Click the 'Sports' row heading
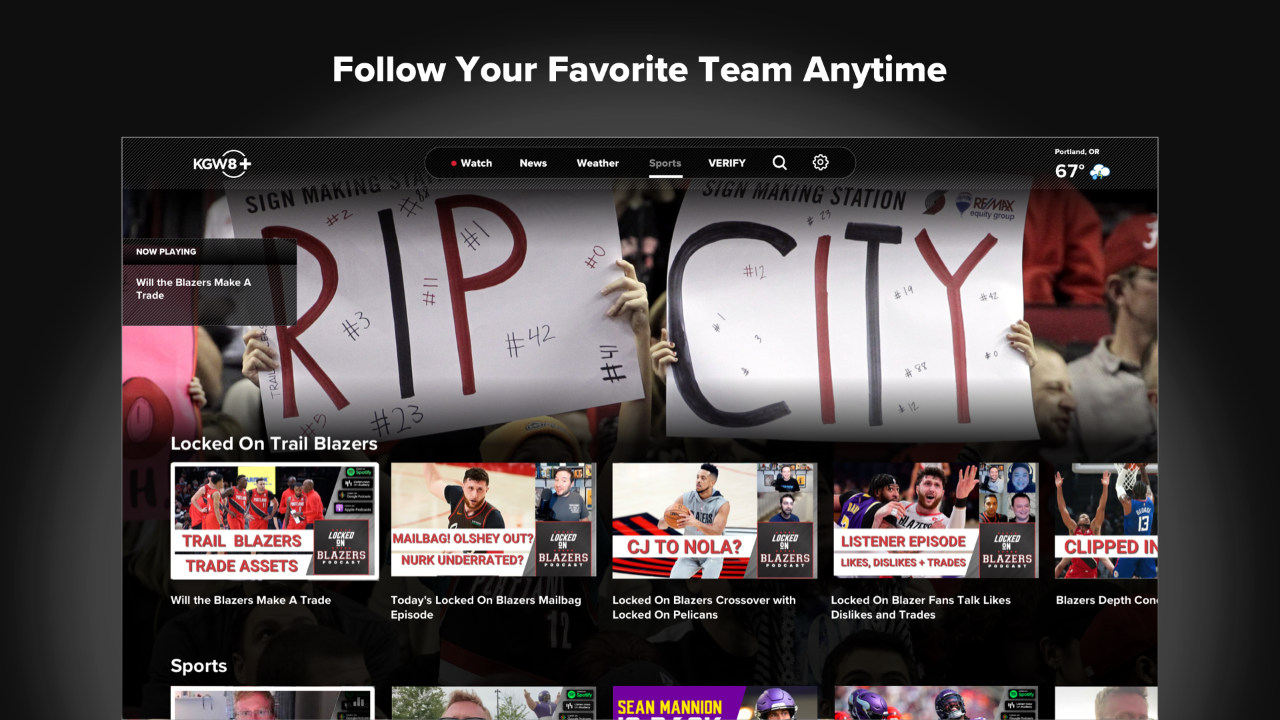Viewport: 1280px width, 720px height. click(x=199, y=666)
